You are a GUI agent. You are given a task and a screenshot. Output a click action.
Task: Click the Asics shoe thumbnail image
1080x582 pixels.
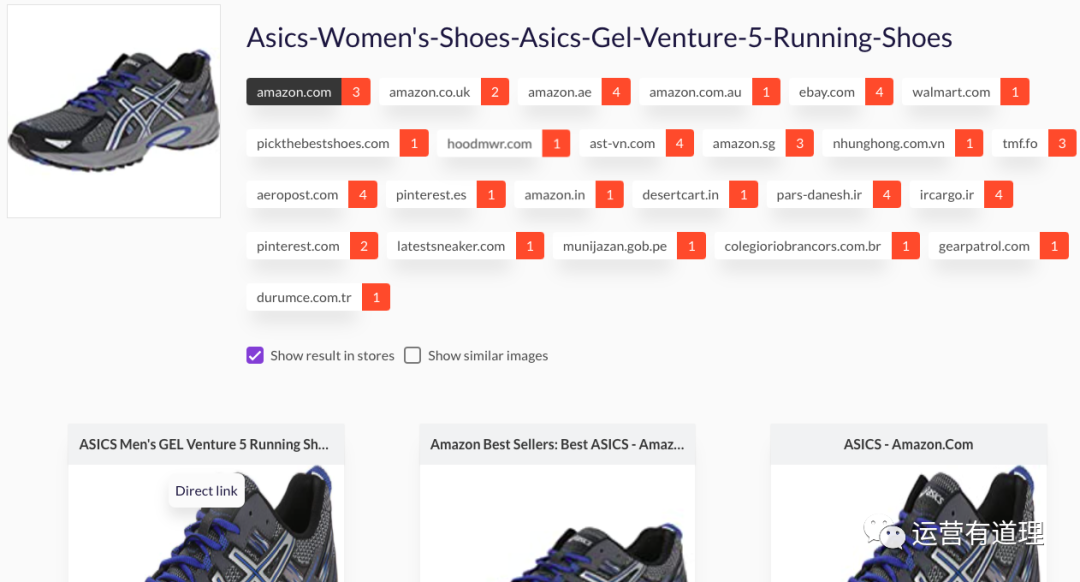tap(113, 111)
